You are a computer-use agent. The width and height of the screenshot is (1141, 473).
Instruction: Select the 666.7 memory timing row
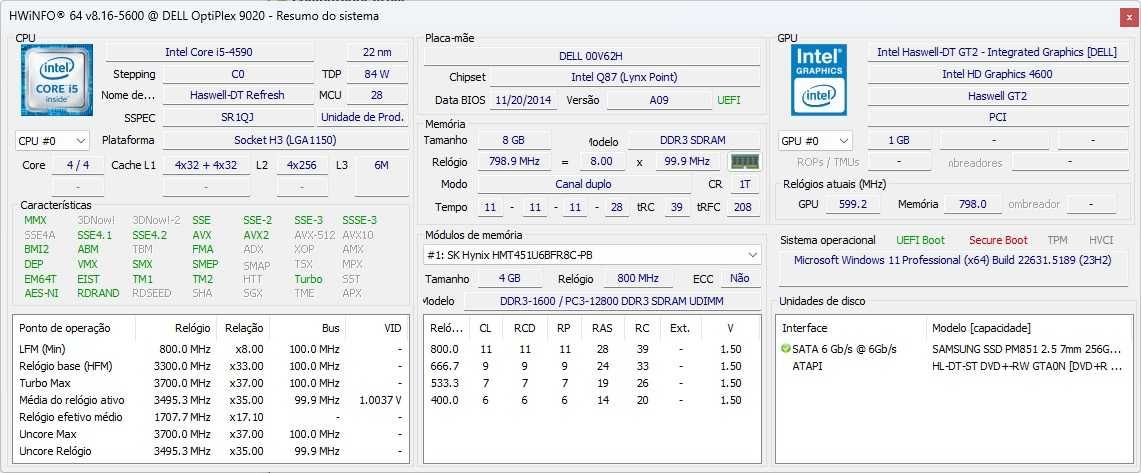(591, 366)
